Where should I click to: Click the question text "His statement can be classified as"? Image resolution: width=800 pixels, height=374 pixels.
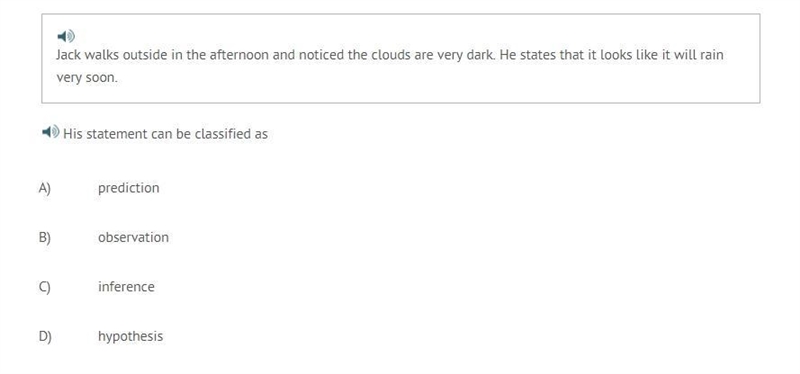pyautogui.click(x=165, y=134)
